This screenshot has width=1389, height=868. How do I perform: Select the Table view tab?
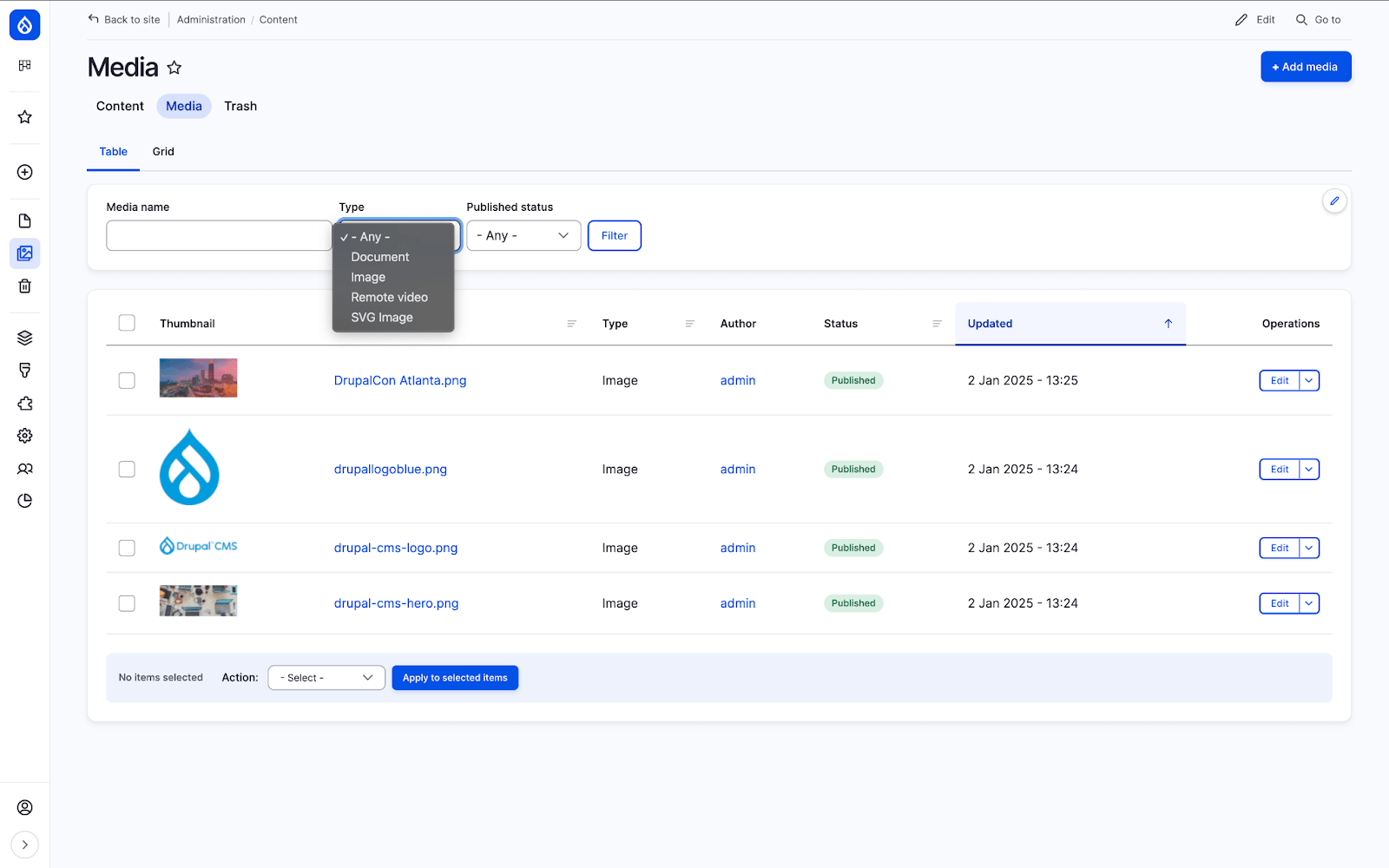coord(113,151)
